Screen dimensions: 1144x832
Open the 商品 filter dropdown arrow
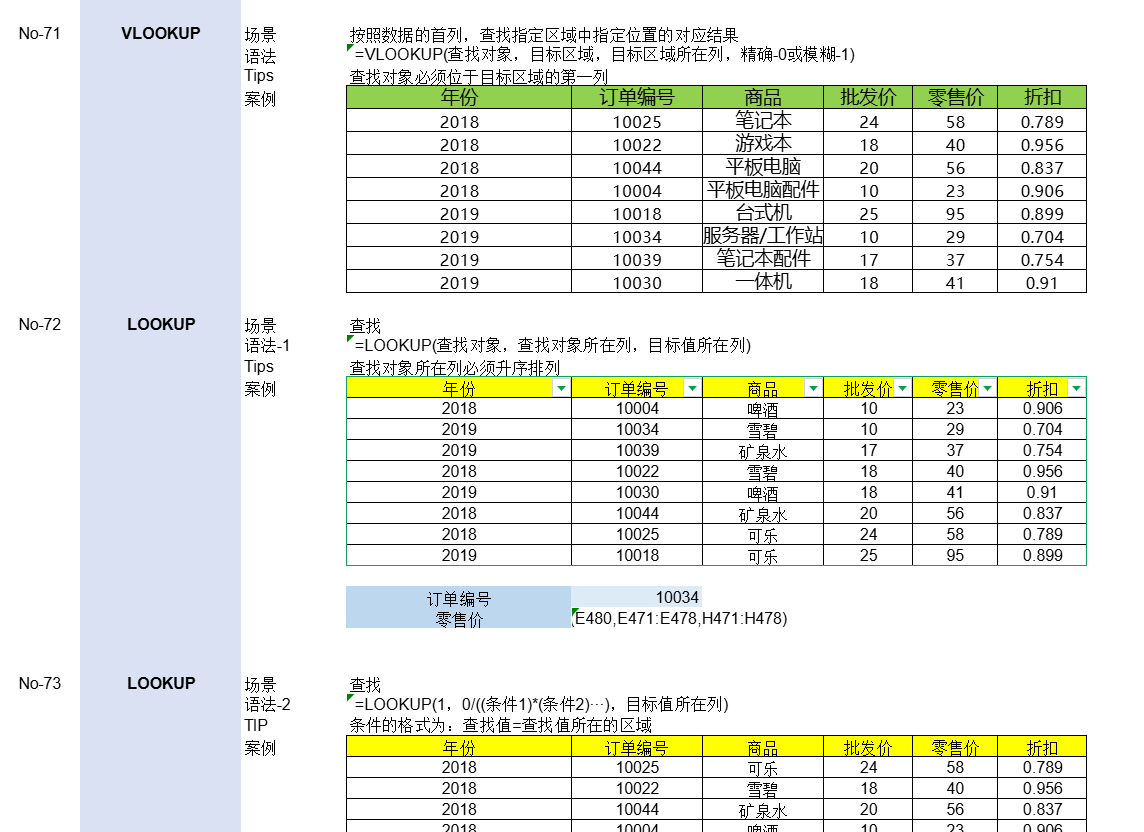[x=813, y=388]
